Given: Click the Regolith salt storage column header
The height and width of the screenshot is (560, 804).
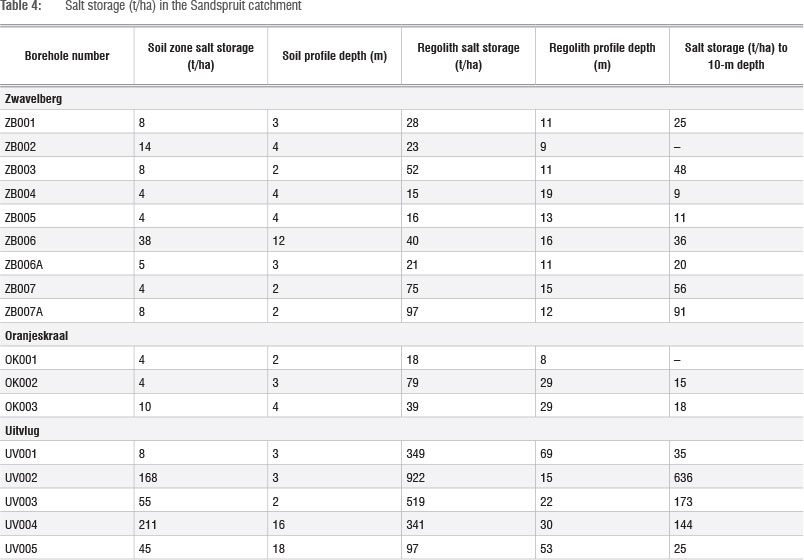Looking at the screenshot, I should click(466, 56).
